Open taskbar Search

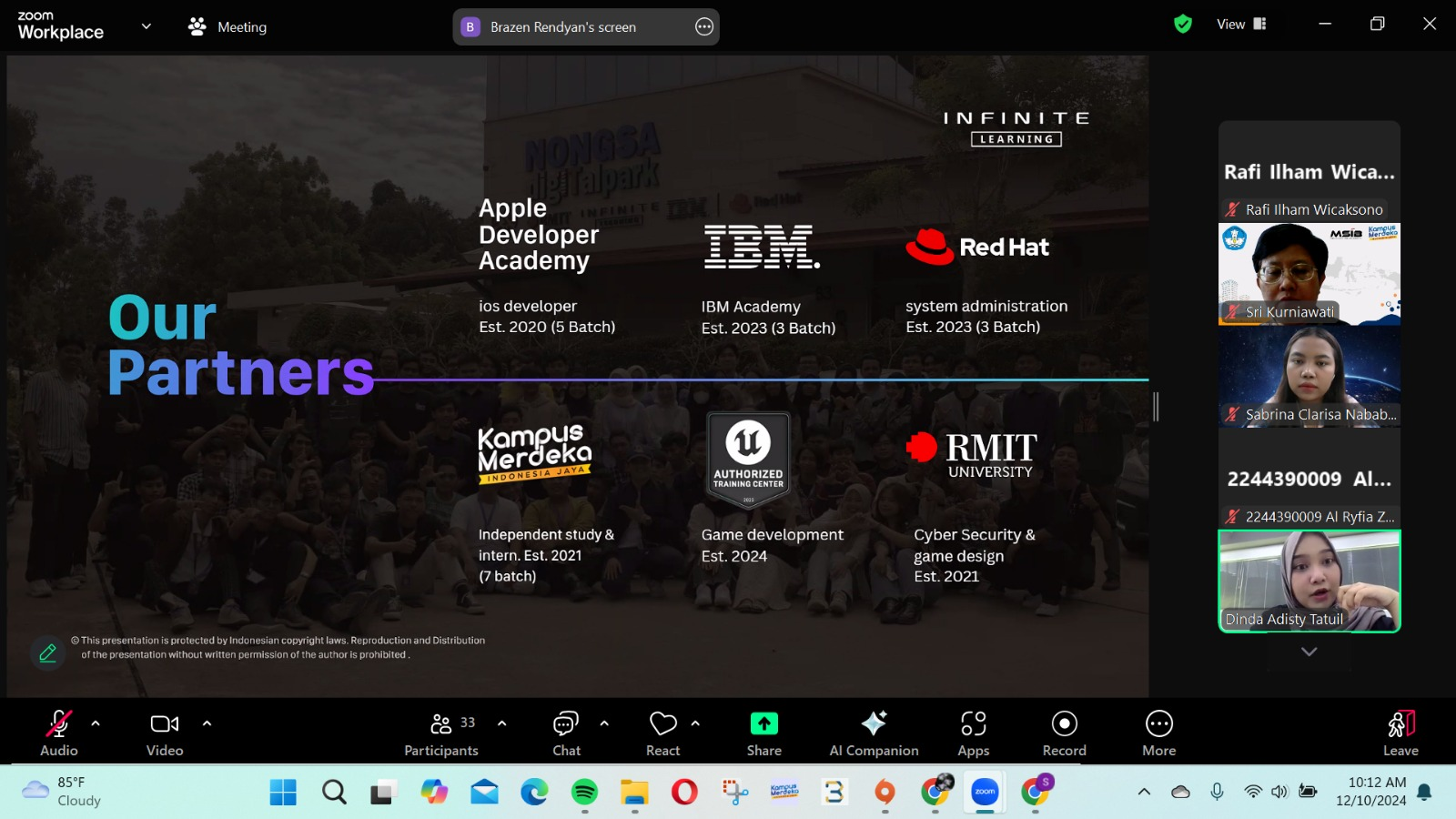click(334, 793)
